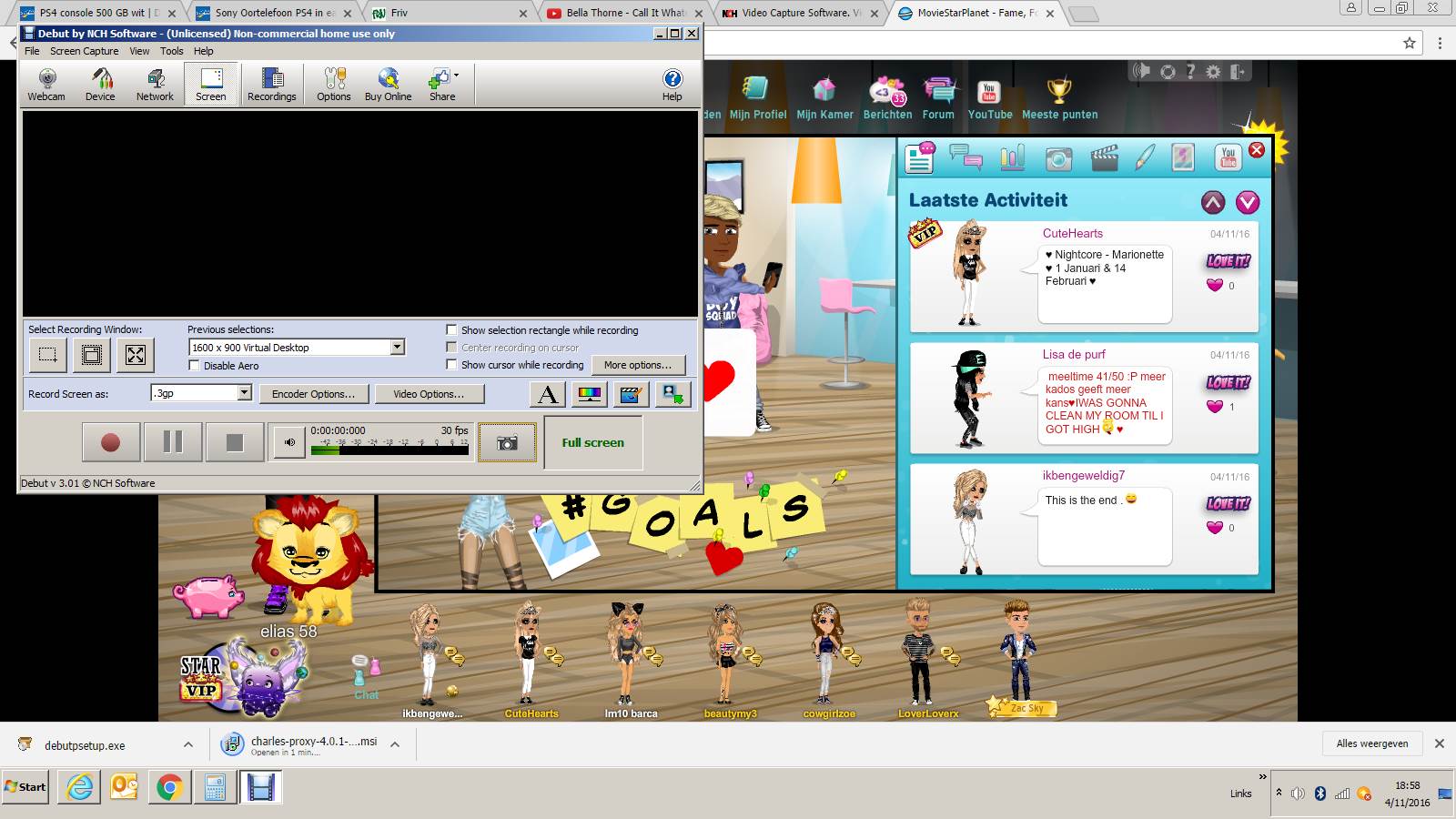Expand the Previous selections dropdown
Viewport: 1456px width, 819px height.
[x=397, y=348]
